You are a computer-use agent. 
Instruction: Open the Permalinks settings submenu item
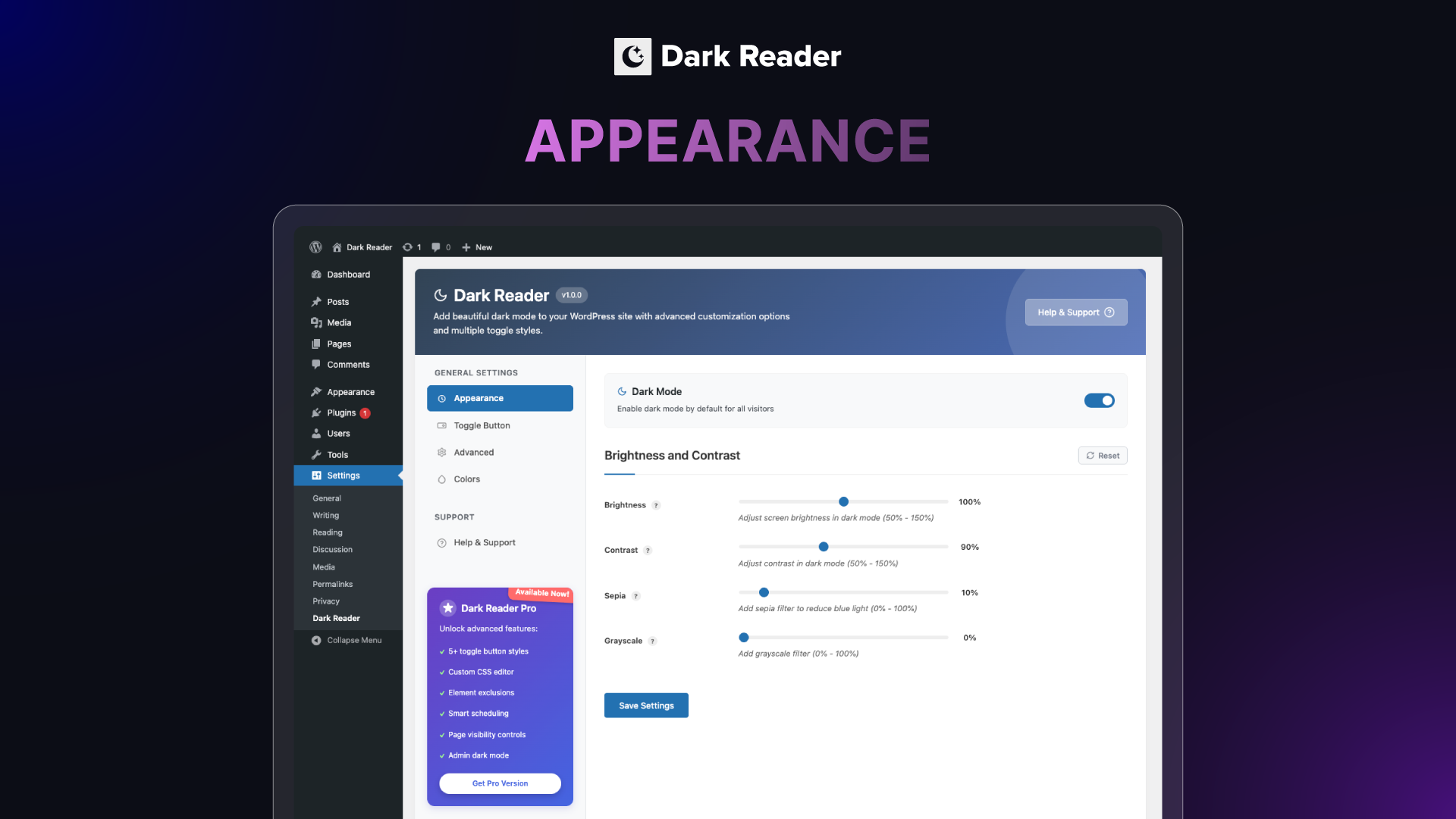[x=332, y=585]
